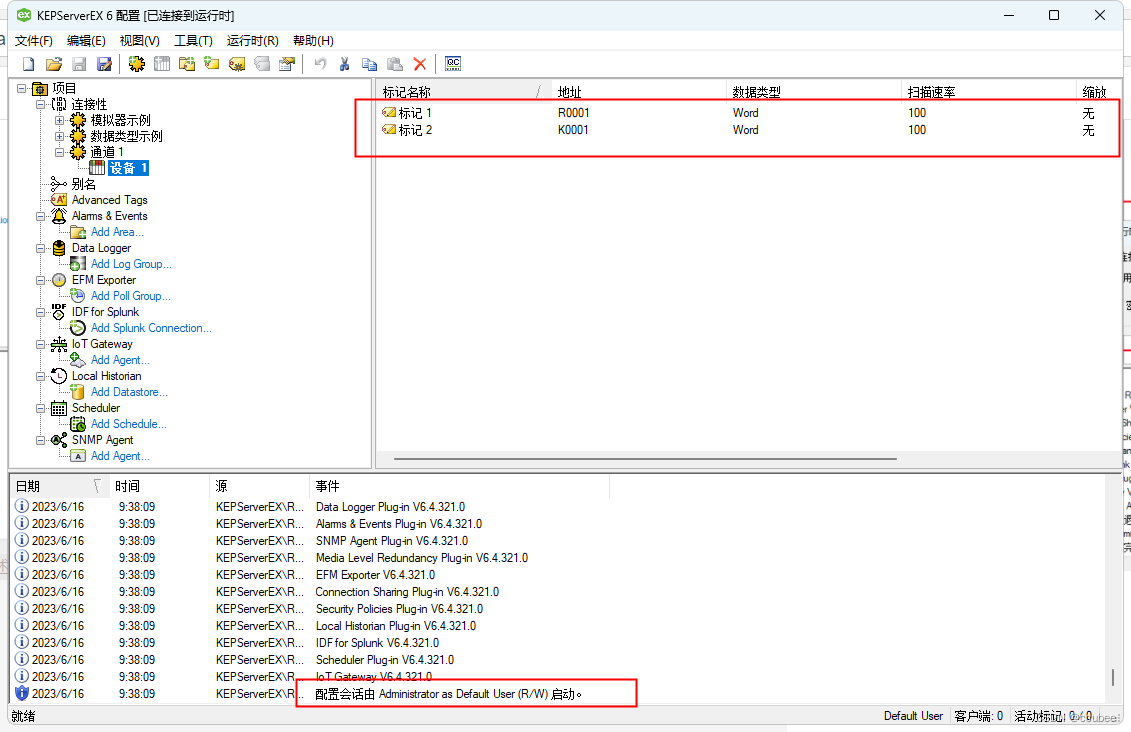This screenshot has width=1131, height=732.
Task: Select the 标记 2 tag row
Action: tap(747, 130)
